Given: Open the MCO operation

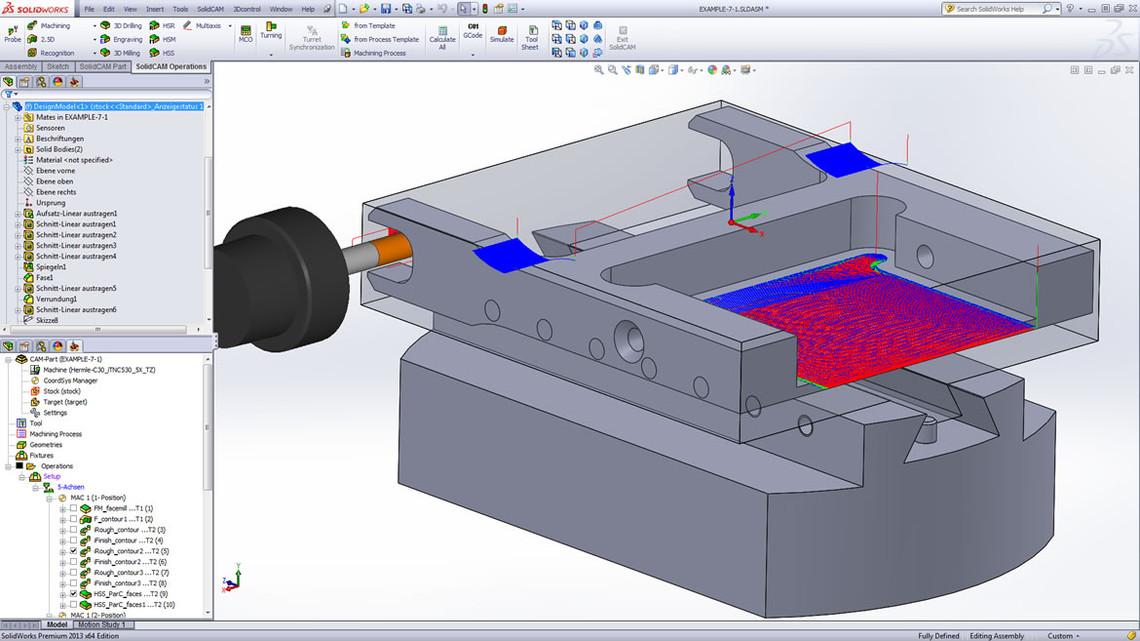Looking at the screenshot, I should click(x=246, y=33).
